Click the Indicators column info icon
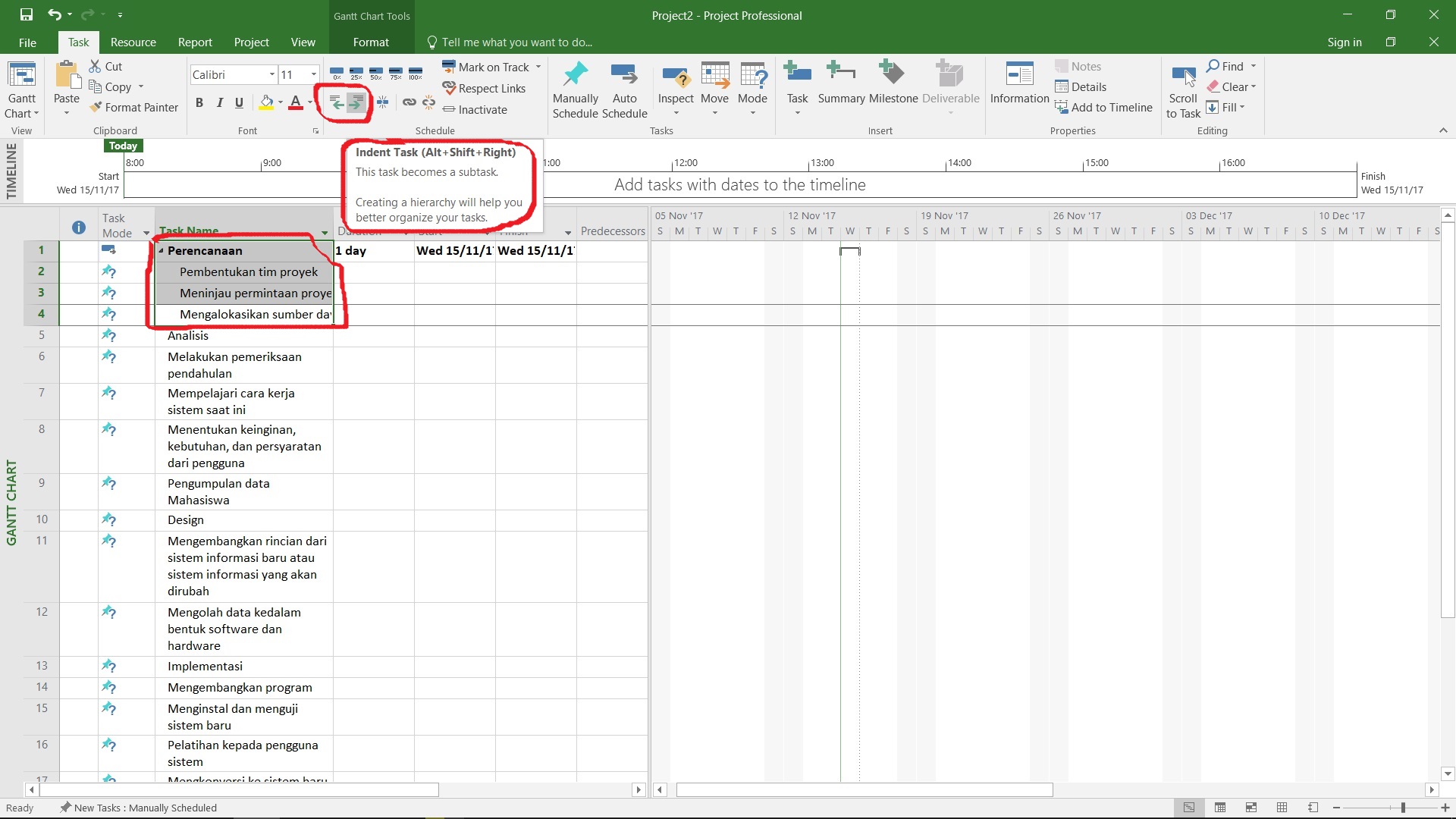The height and width of the screenshot is (819, 1456). 78,227
